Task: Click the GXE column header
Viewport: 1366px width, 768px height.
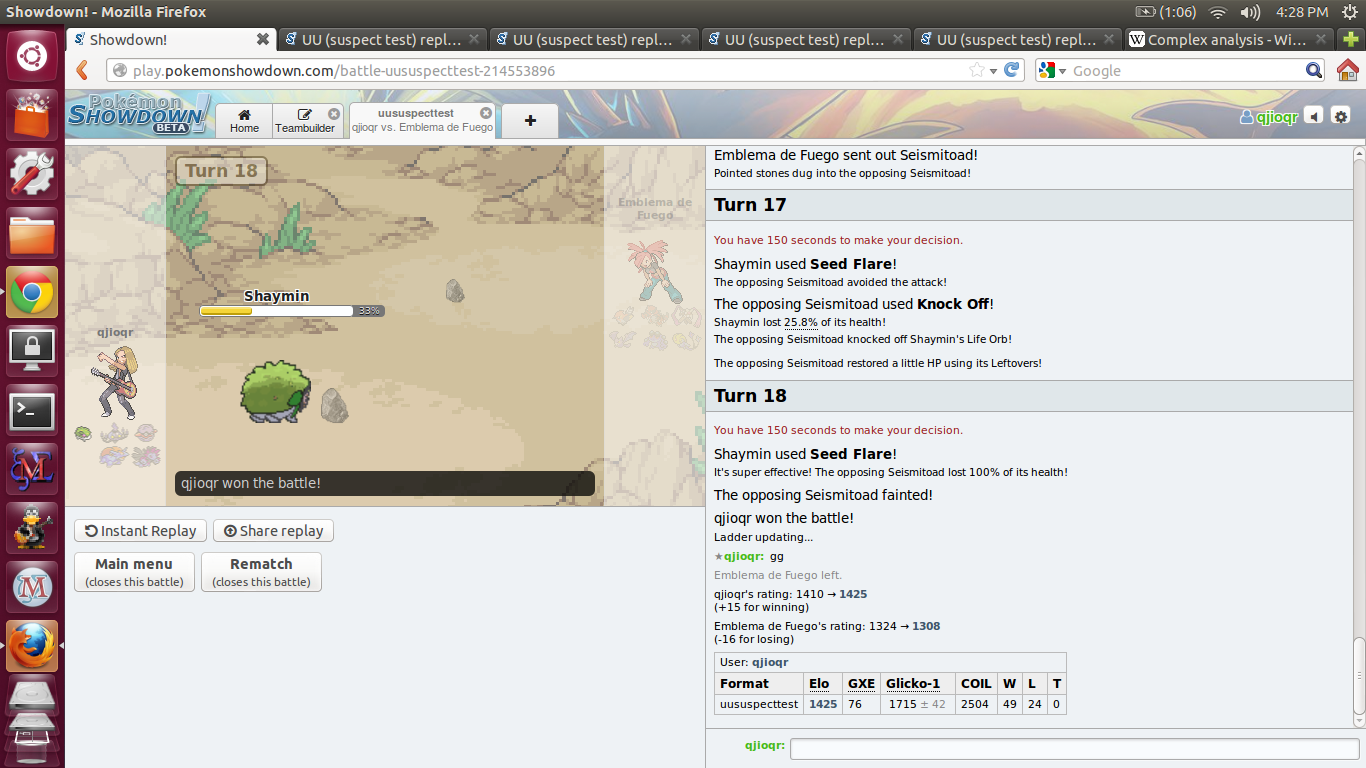Action: pos(861,683)
